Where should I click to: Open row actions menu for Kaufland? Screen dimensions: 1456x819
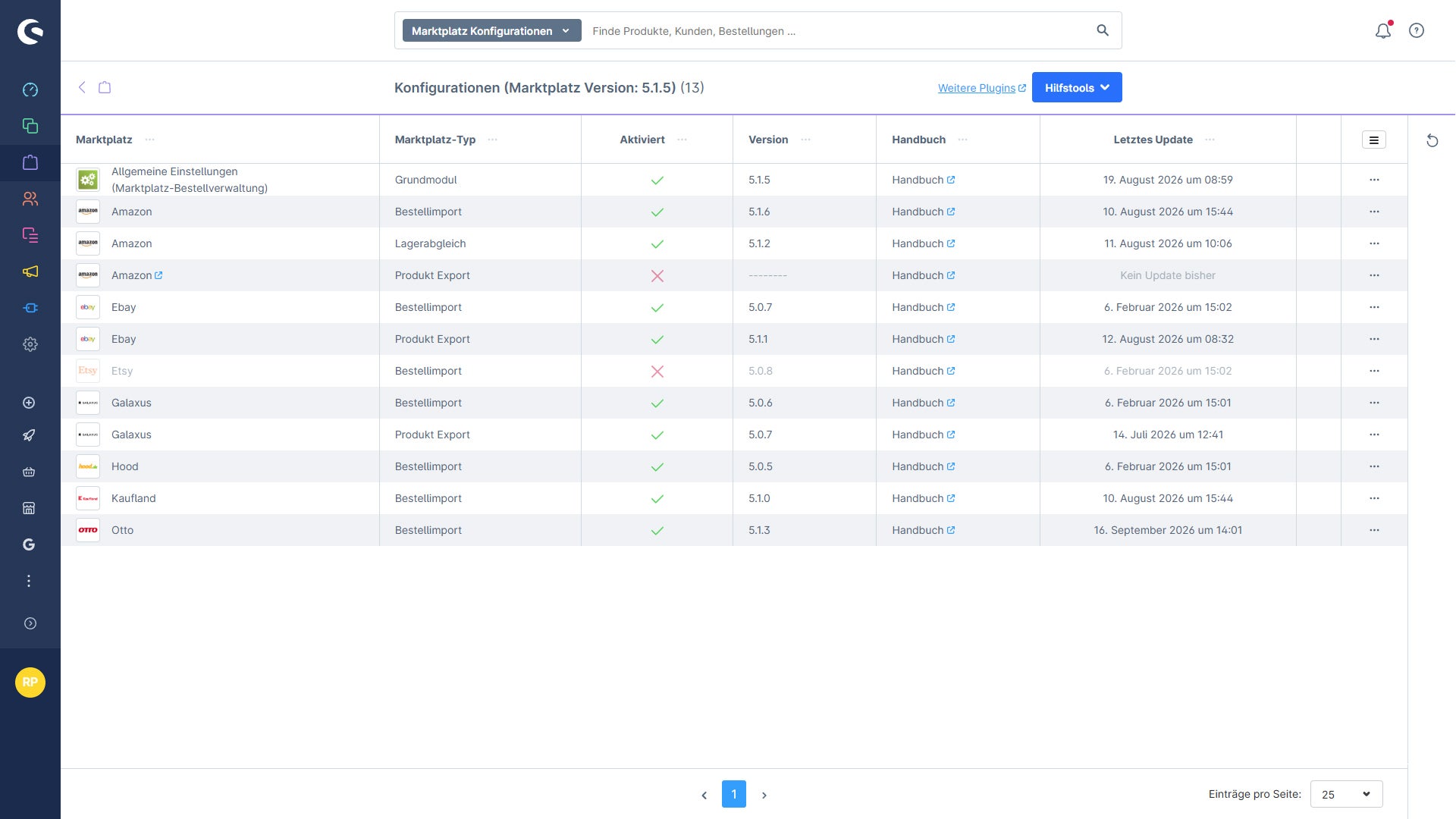[x=1374, y=498]
